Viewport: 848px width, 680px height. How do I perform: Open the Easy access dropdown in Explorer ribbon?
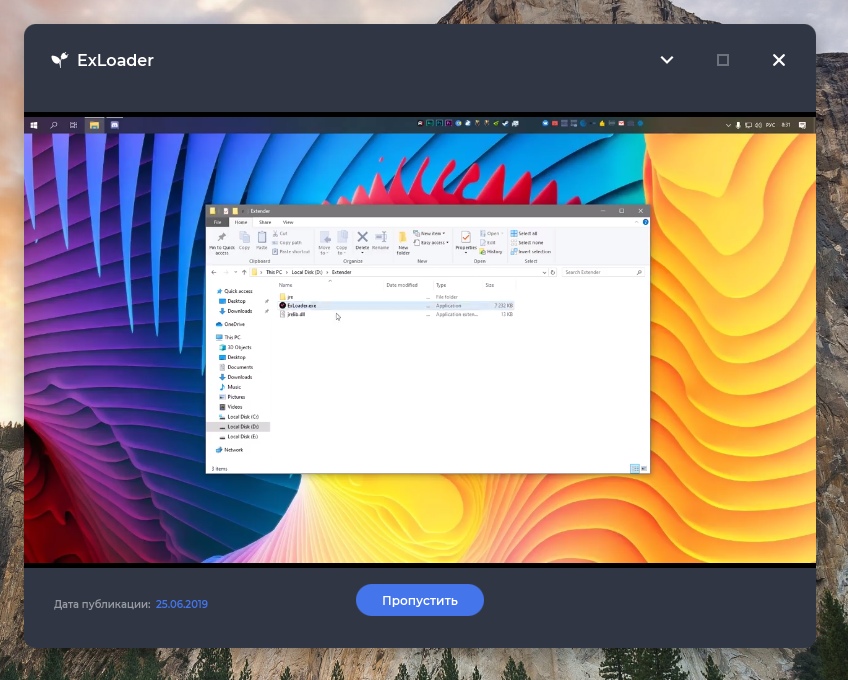tap(431, 243)
